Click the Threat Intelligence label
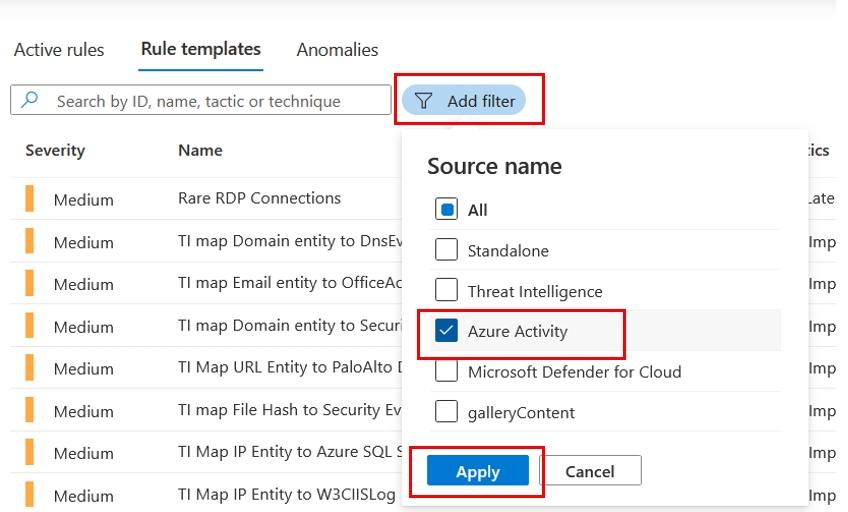848x512 pixels. pyautogui.click(x=535, y=291)
